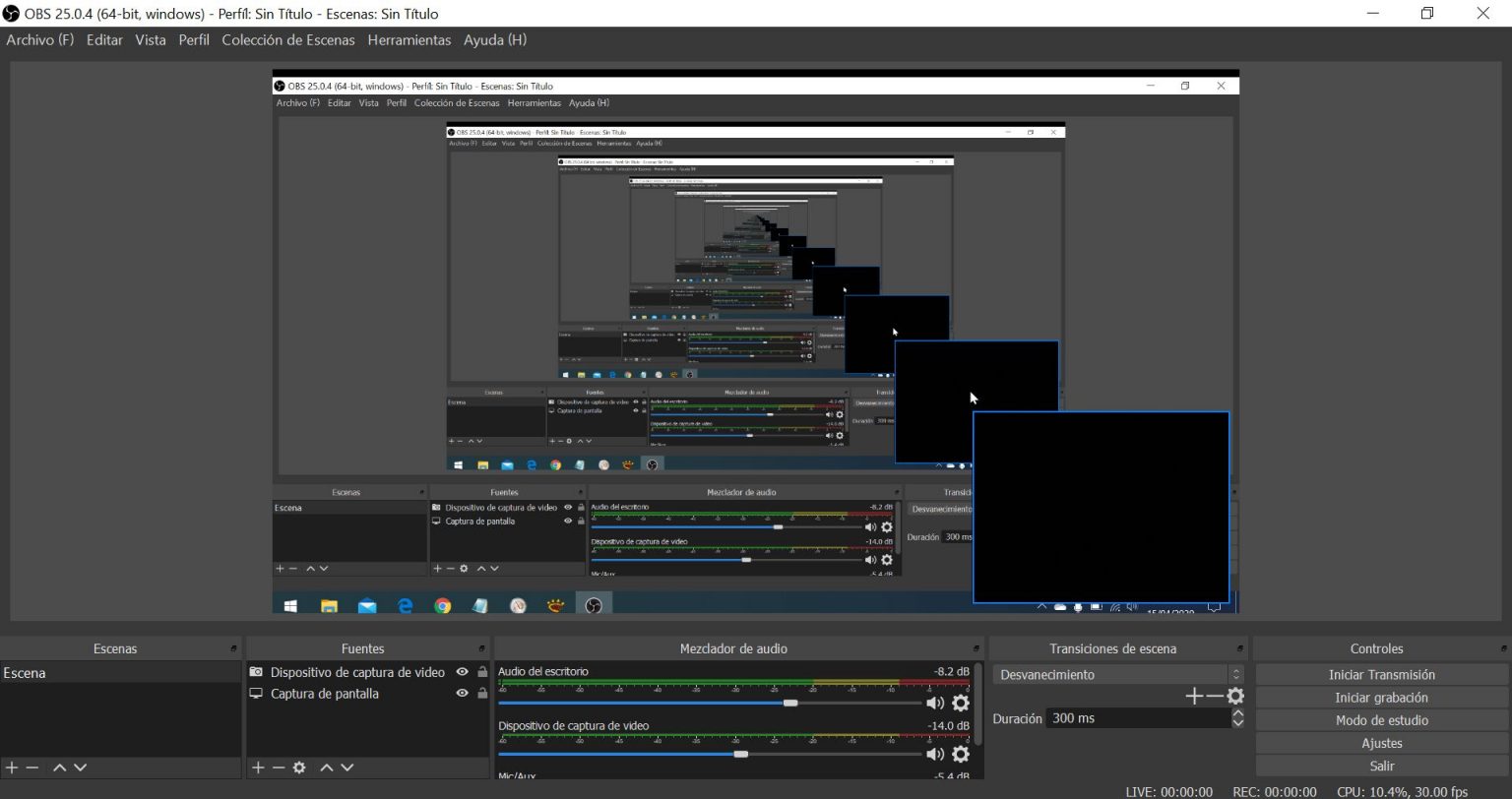Click Iniciar Transmisión

pos(1382,675)
